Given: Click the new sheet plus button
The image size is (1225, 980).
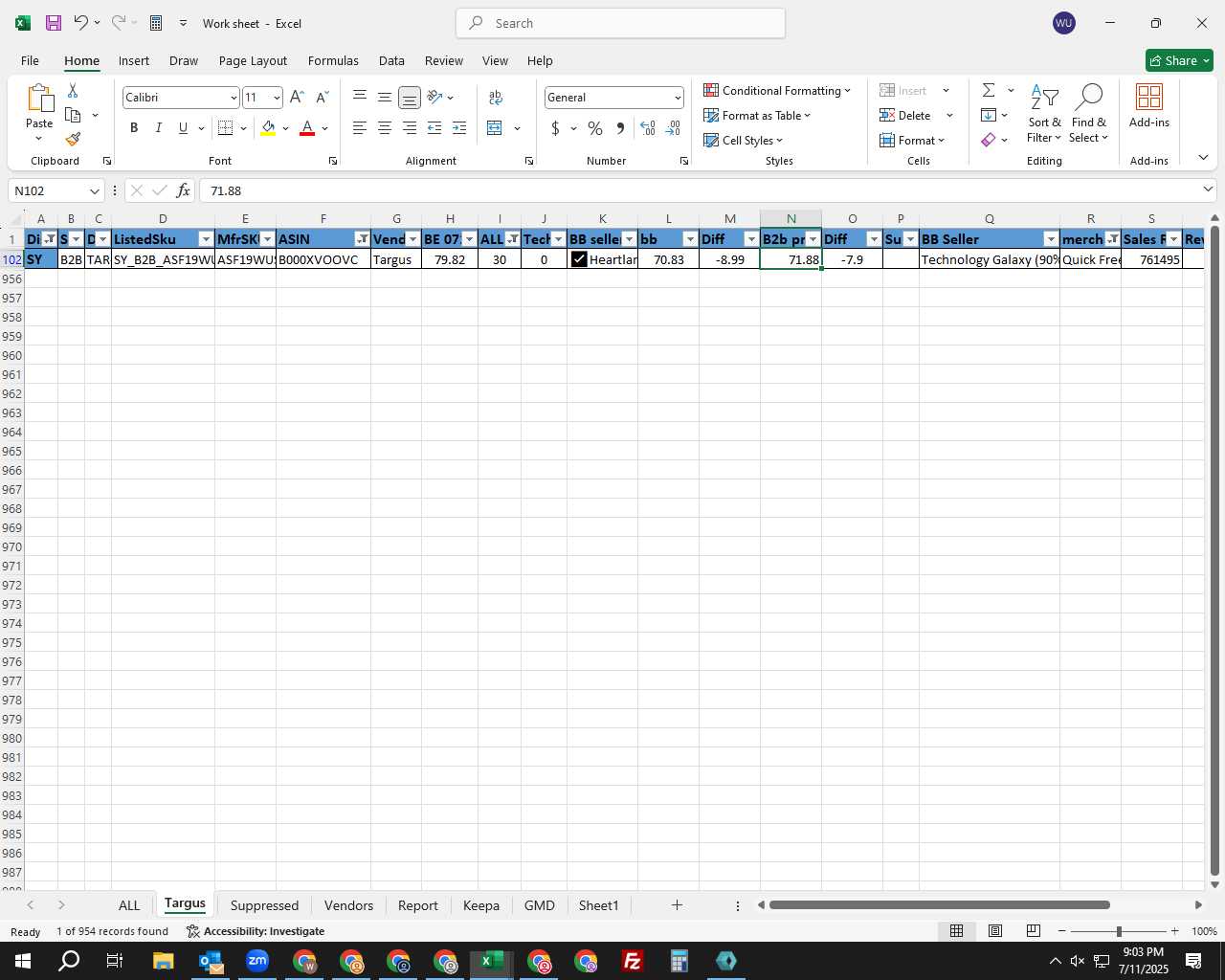Looking at the screenshot, I should click(x=677, y=904).
